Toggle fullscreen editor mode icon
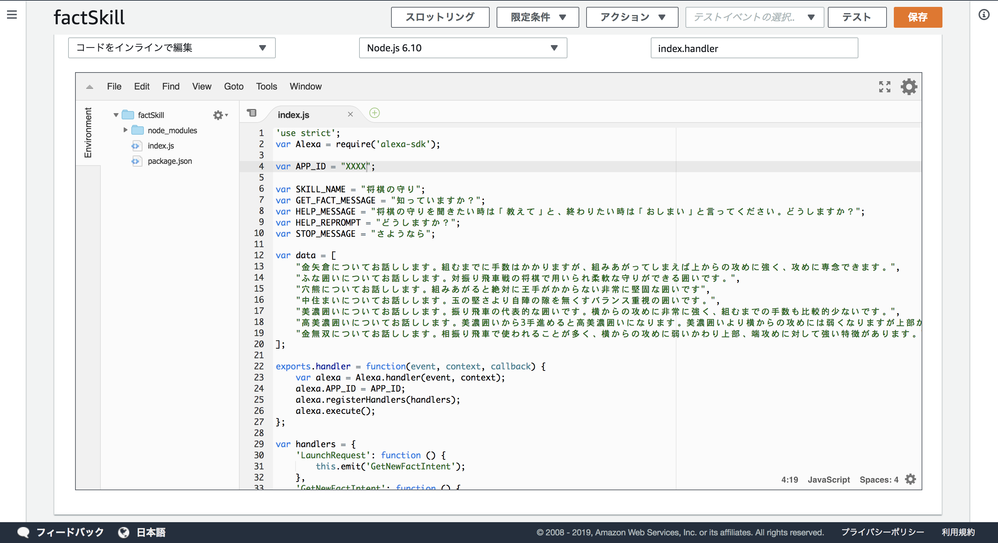Image resolution: width=998 pixels, height=543 pixels. point(885,87)
